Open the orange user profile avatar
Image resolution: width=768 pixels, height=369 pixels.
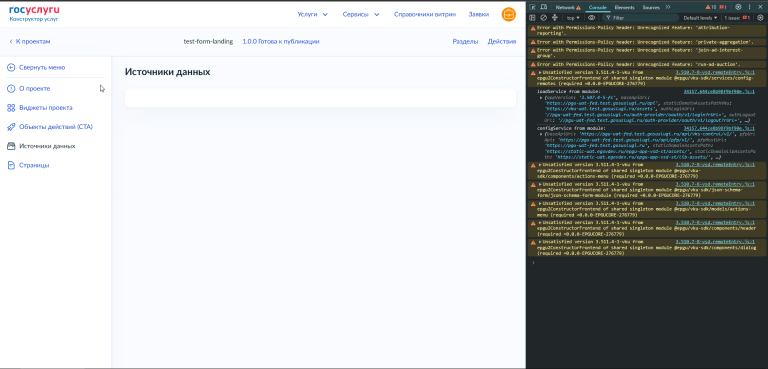point(508,14)
